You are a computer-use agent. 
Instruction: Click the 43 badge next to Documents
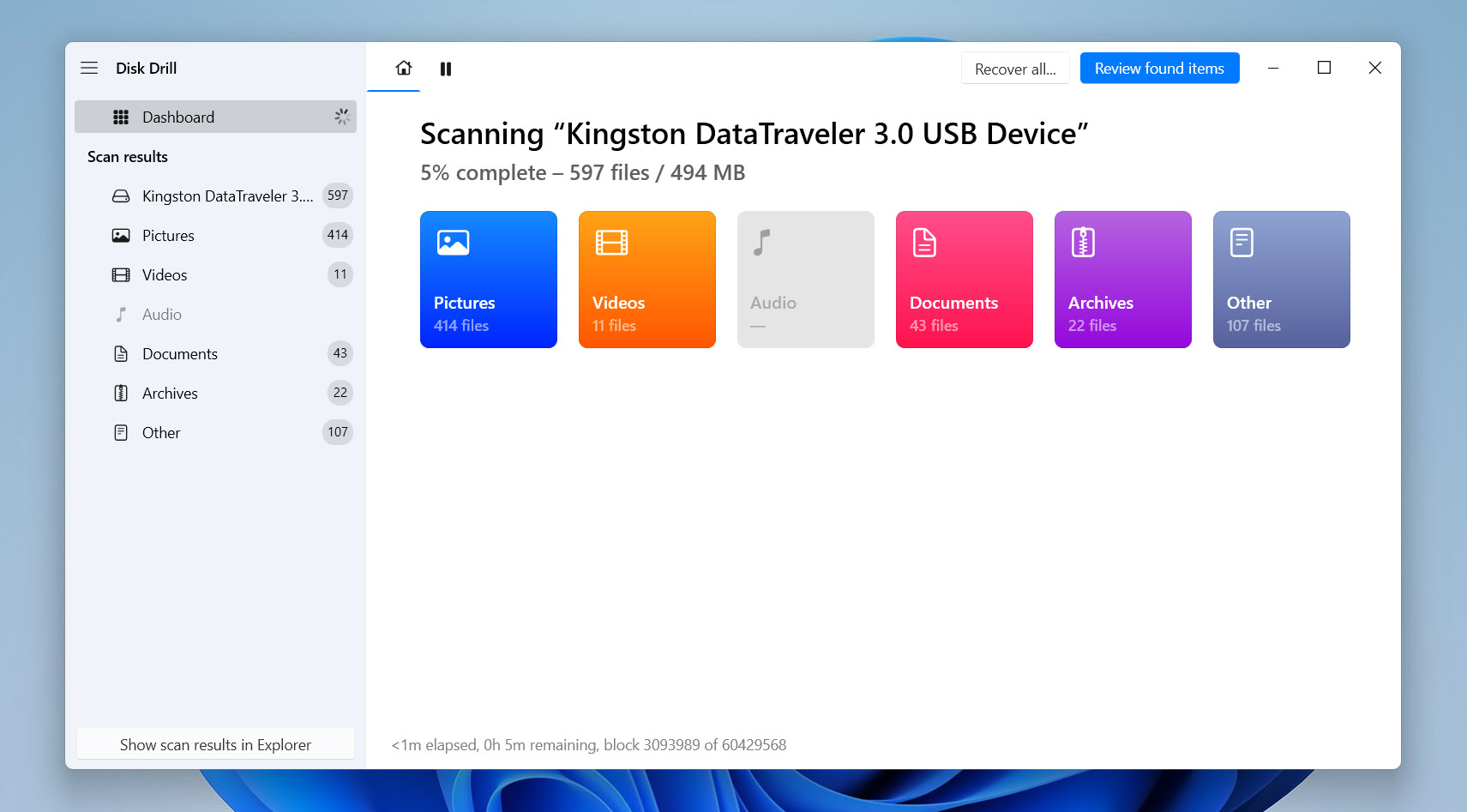click(340, 353)
